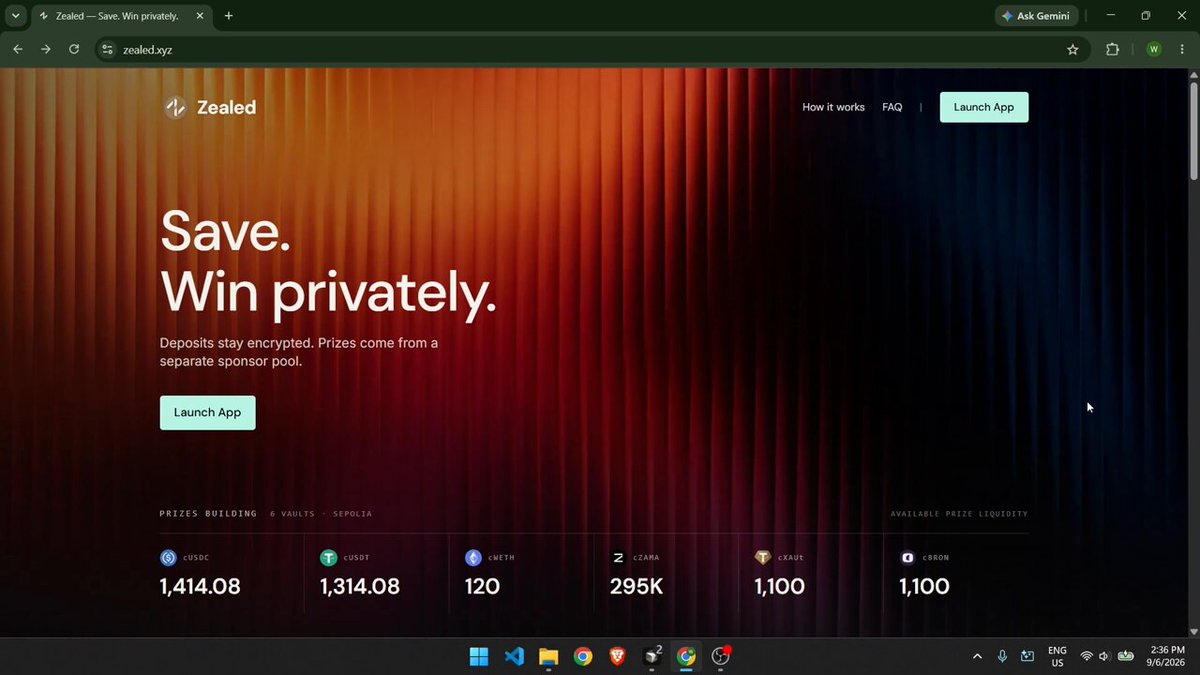Screen dimensions: 1200x675
Task: Bookmark this page with the star icon
Action: [1073, 49]
